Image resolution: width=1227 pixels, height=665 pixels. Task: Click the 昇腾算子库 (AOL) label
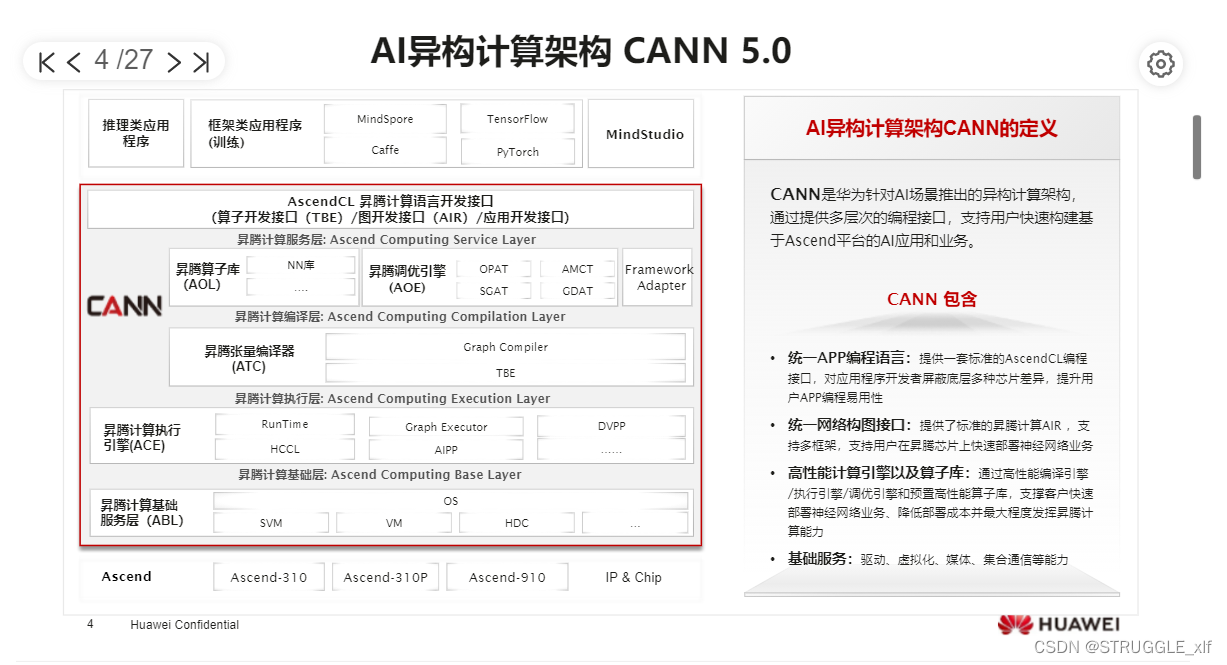tap(208, 277)
